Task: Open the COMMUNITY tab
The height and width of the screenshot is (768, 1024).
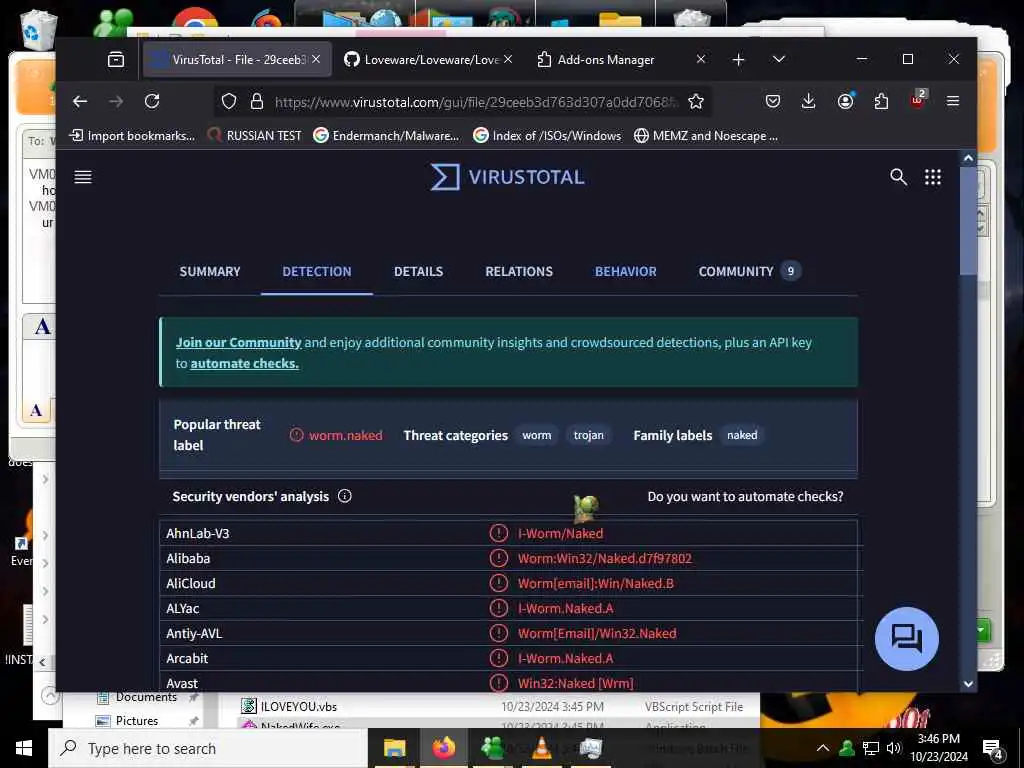Action: tap(749, 272)
